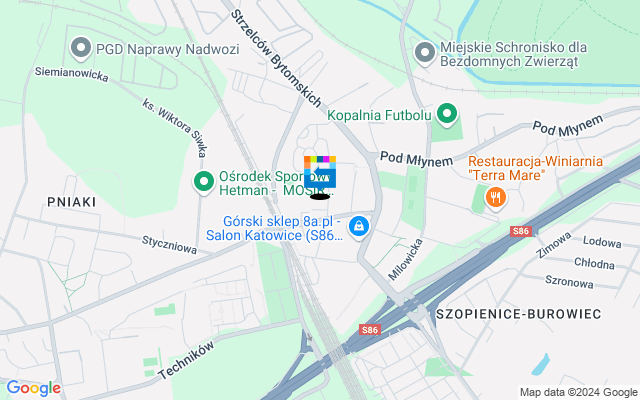
Task: Click the Milowicka street label
Action: [405, 260]
